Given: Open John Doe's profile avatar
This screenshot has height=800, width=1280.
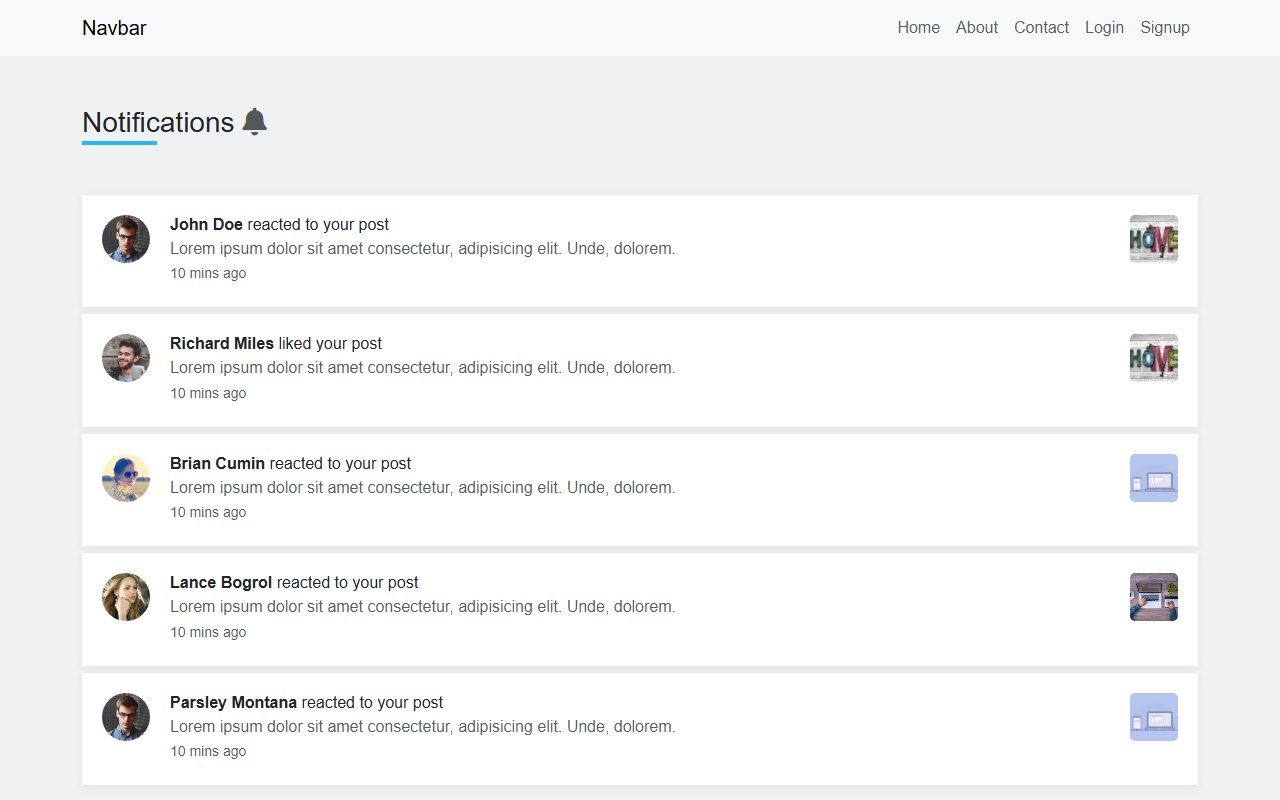Looking at the screenshot, I should [x=125, y=239].
